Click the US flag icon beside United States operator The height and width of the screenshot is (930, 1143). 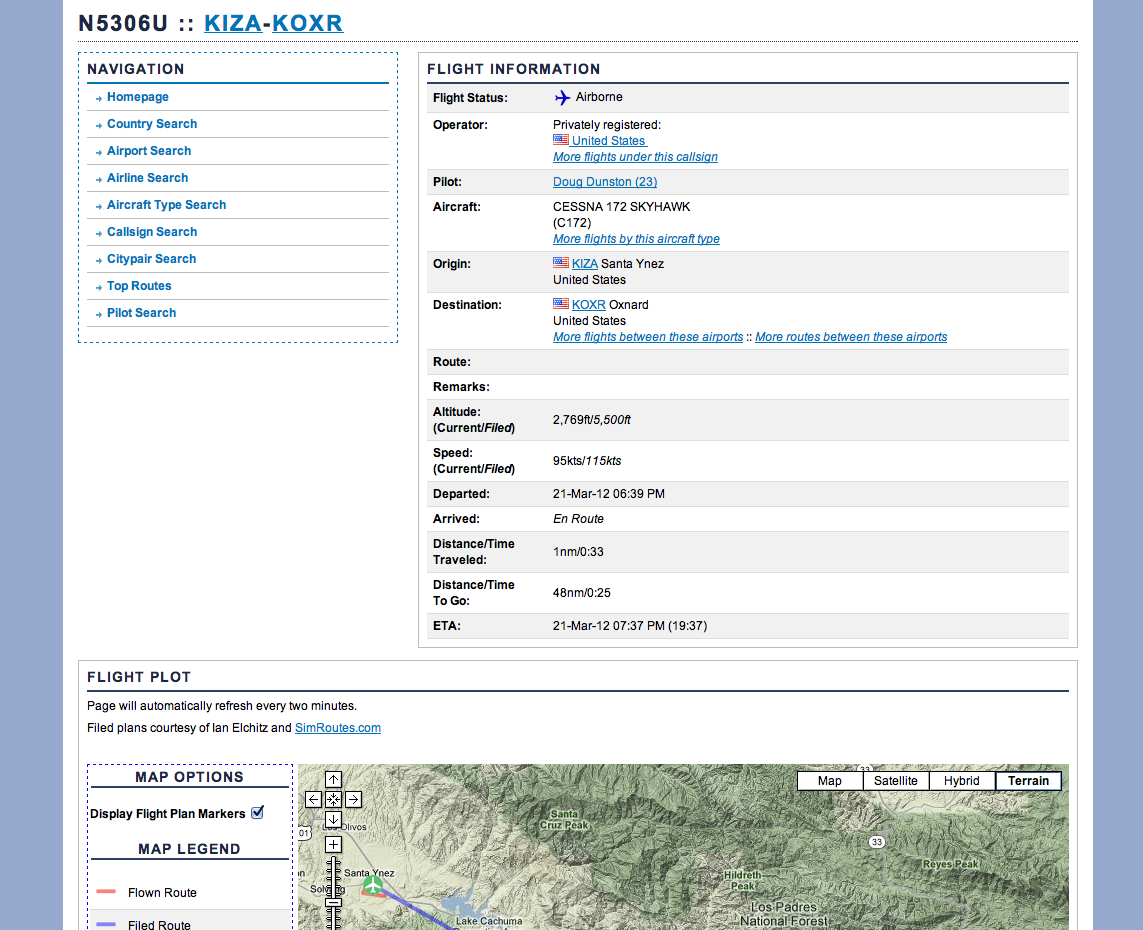point(561,139)
